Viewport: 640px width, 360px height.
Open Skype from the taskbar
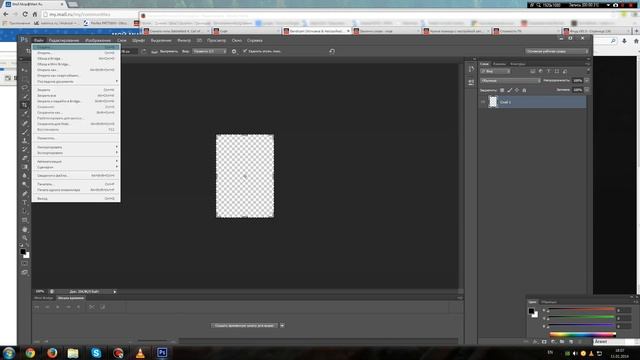pyautogui.click(x=96, y=353)
